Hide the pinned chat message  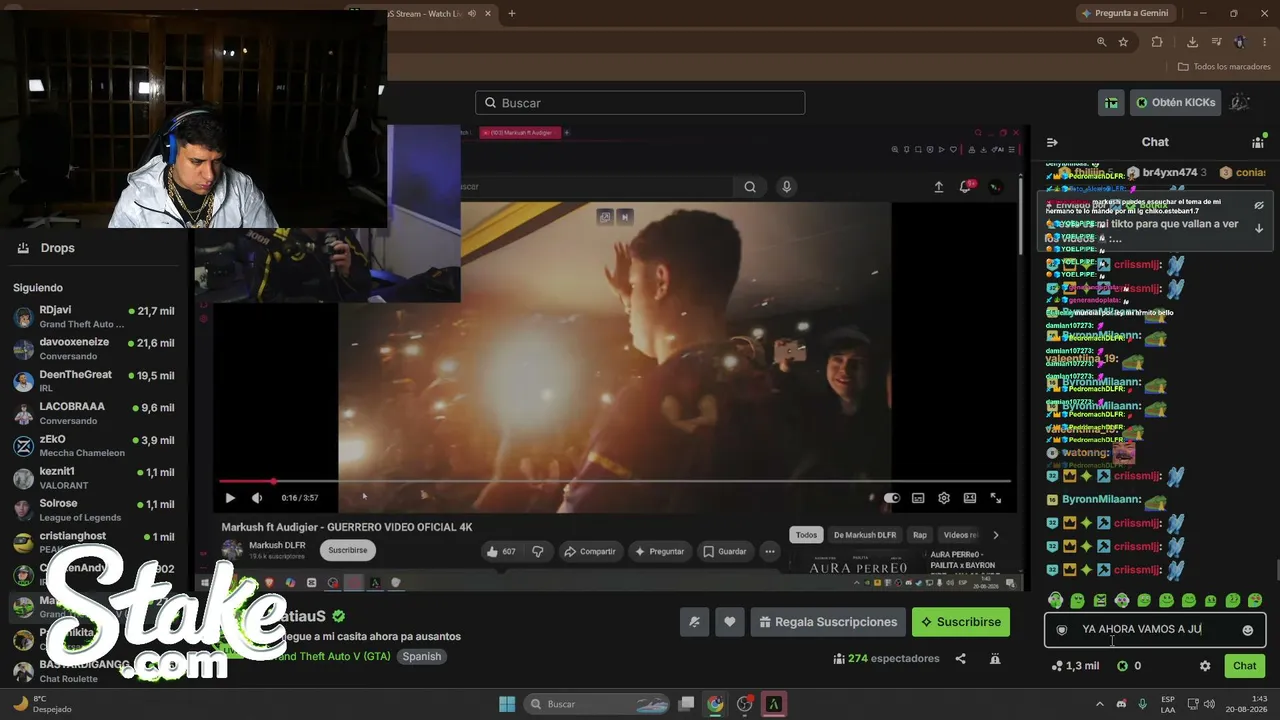1259,205
